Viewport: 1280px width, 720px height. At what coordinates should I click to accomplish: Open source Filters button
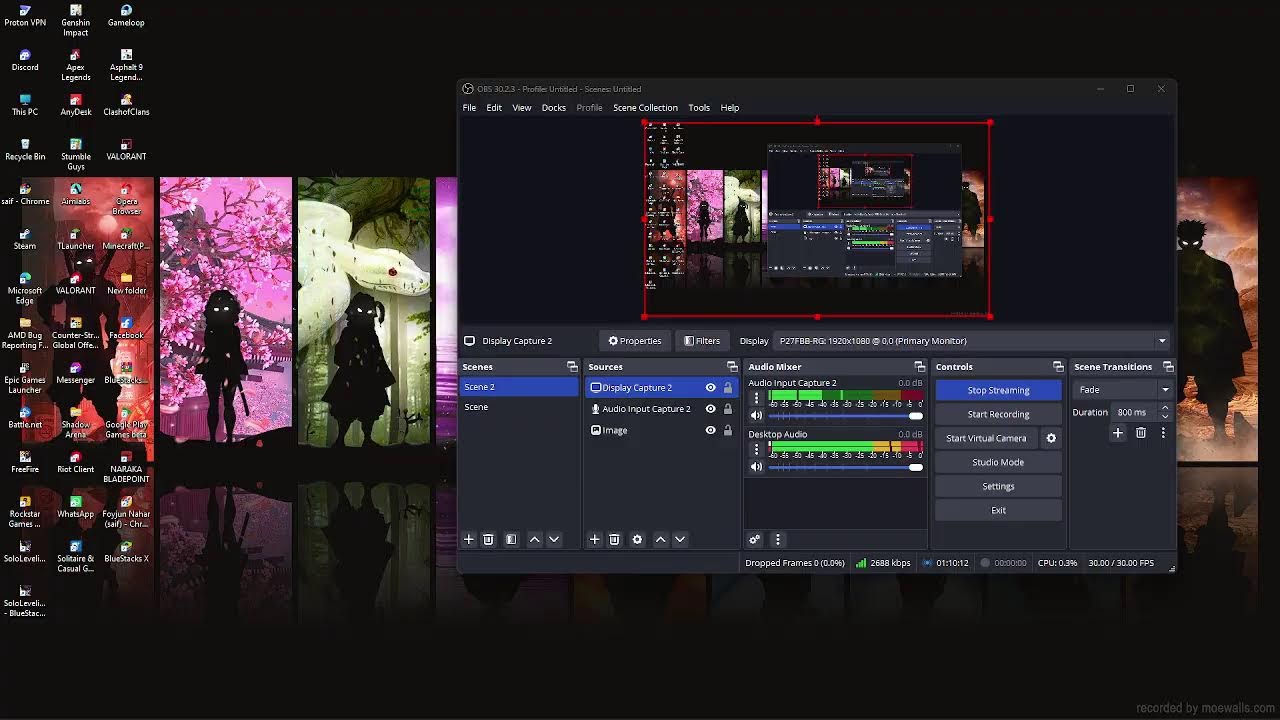click(702, 341)
